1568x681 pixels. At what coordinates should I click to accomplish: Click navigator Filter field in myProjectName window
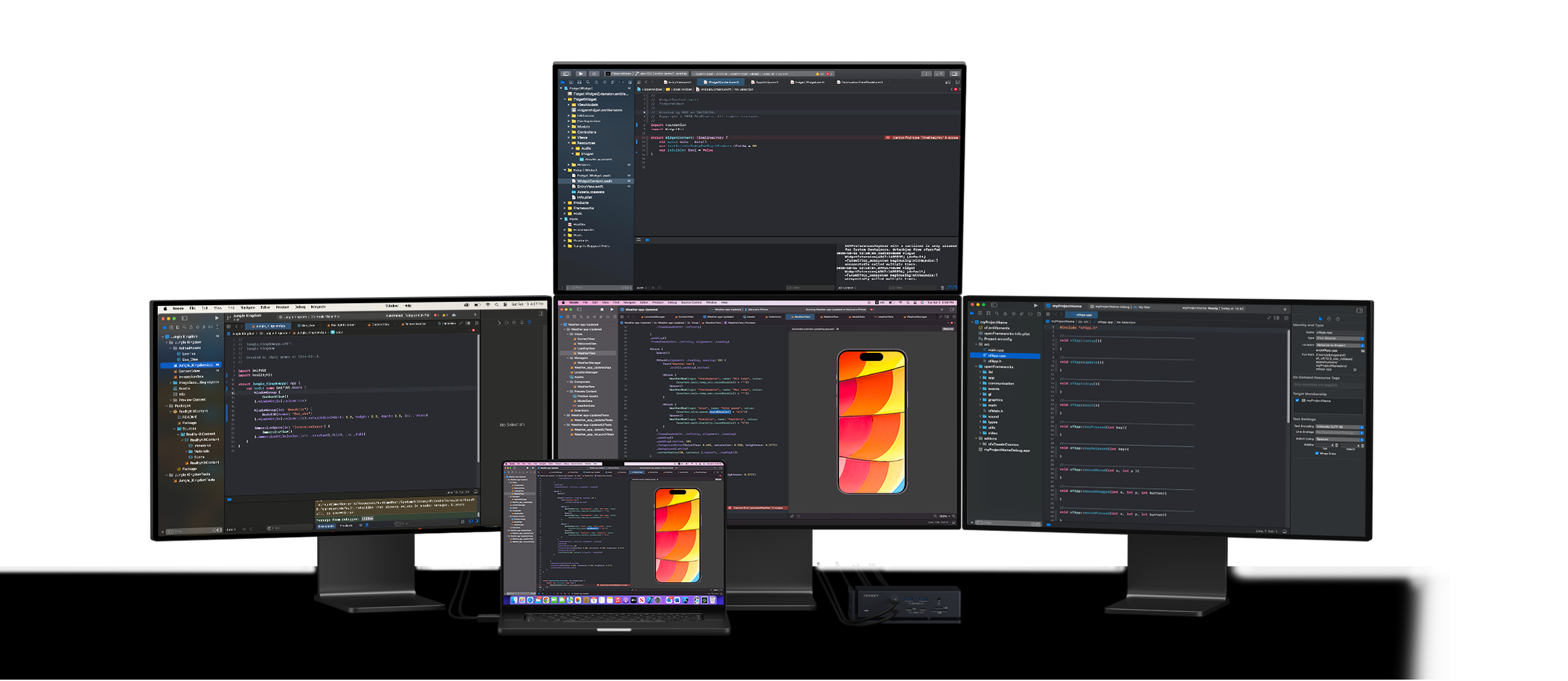1008,522
